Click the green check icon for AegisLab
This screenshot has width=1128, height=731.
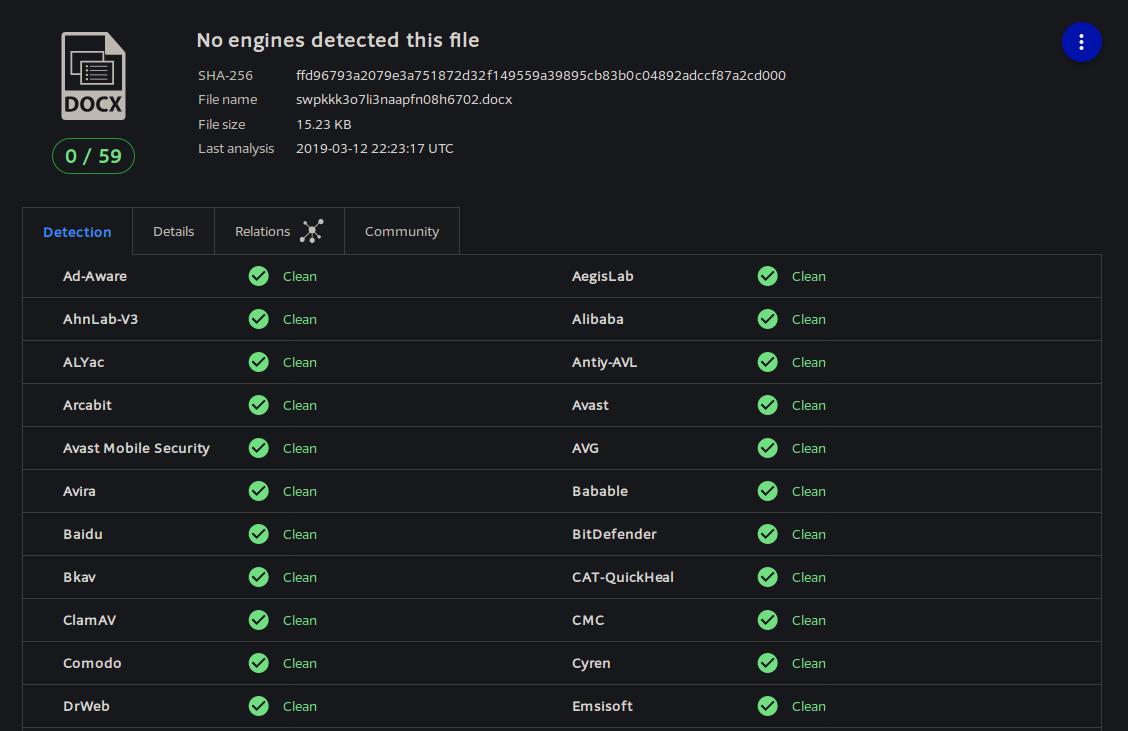pyautogui.click(x=768, y=276)
